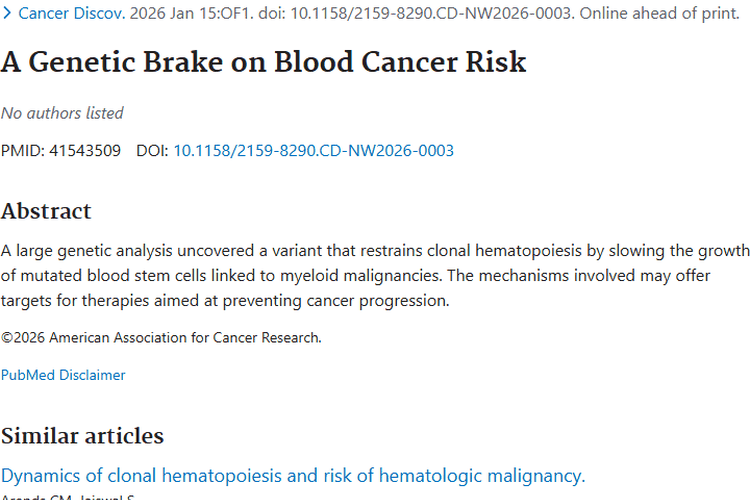The width and height of the screenshot is (750, 500).
Task: Open the blue DOI link 10.1158/2159-8290.CD-NW2026-0003
Action: pyautogui.click(x=313, y=151)
